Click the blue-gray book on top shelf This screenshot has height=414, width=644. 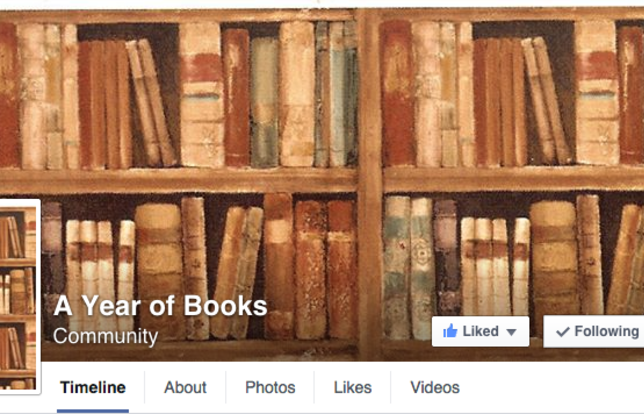click(x=264, y=102)
